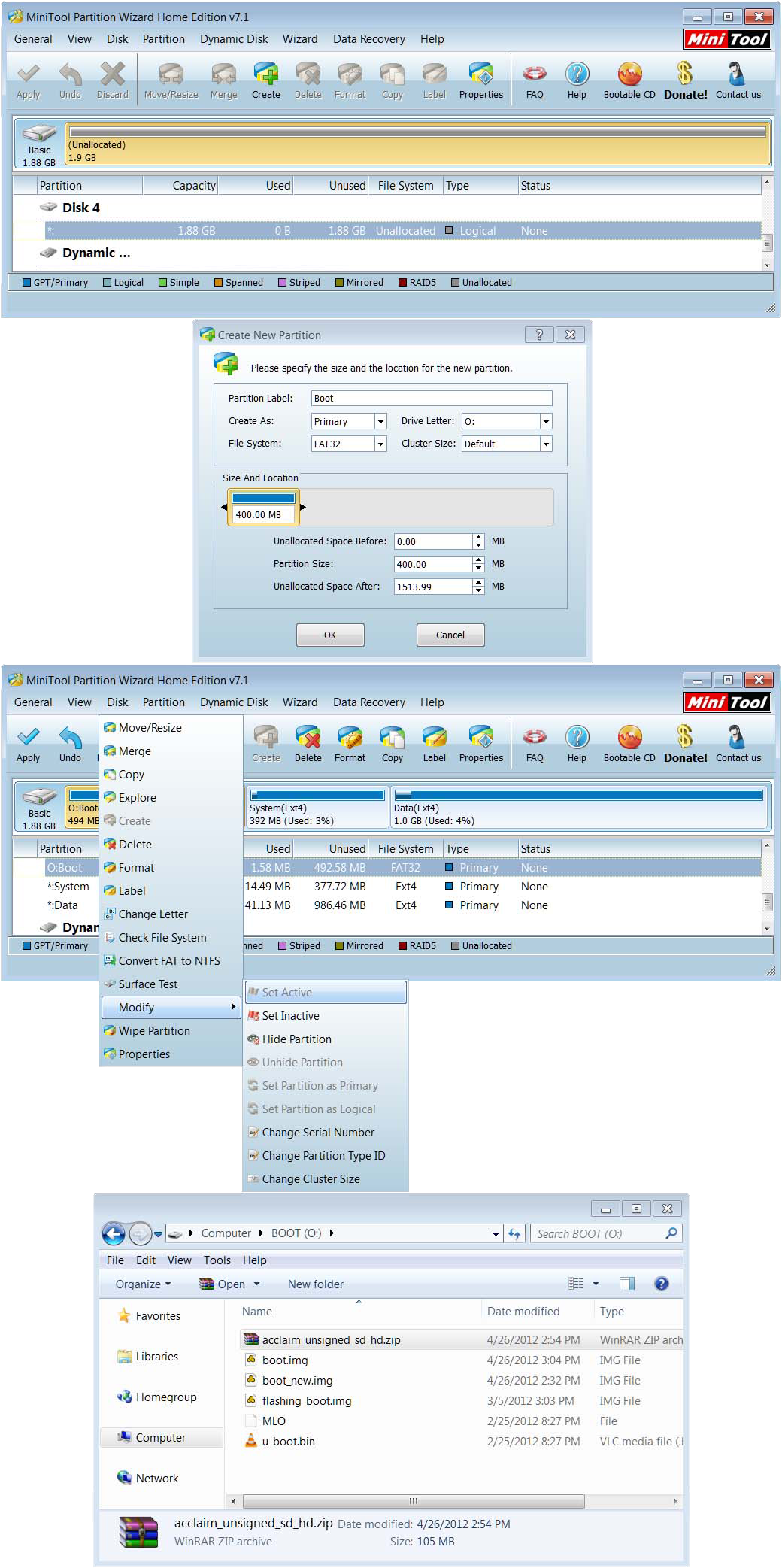Screen dimensions: 782x1568
Task: Click the question mark button in Create New Partition dialog
Action: click(538, 335)
